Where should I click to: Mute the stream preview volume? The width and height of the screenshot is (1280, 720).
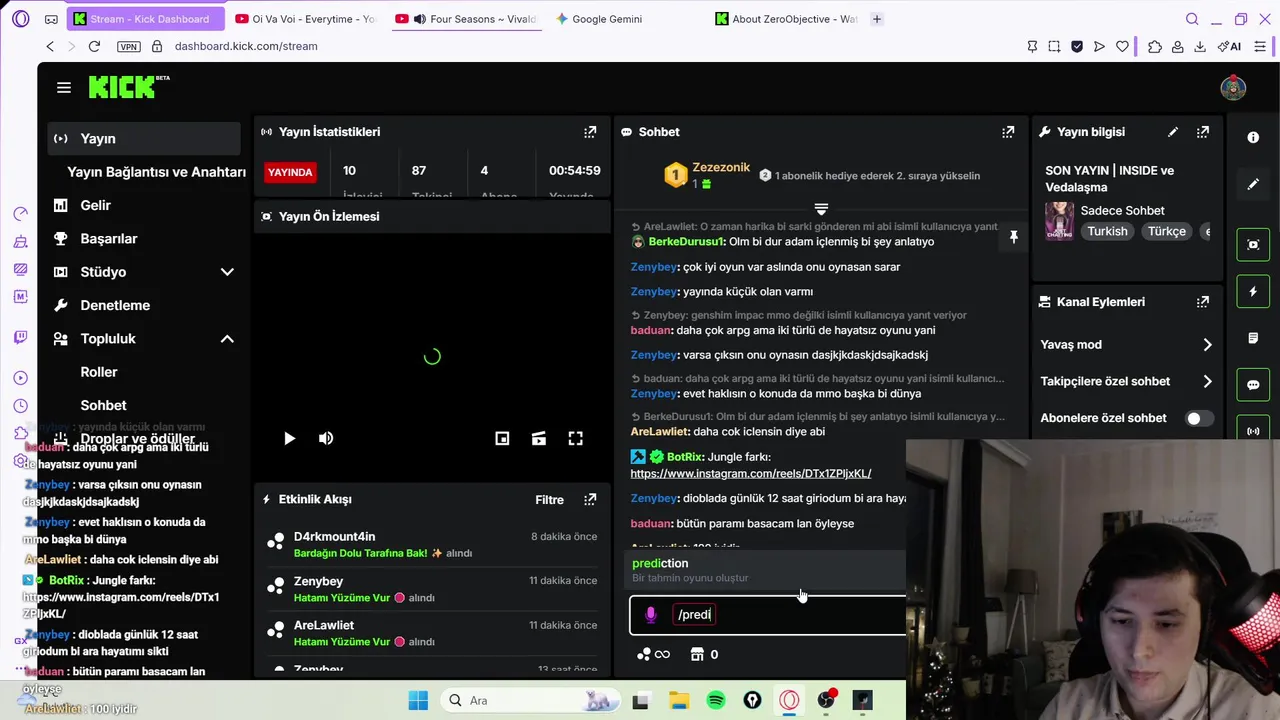point(326,438)
